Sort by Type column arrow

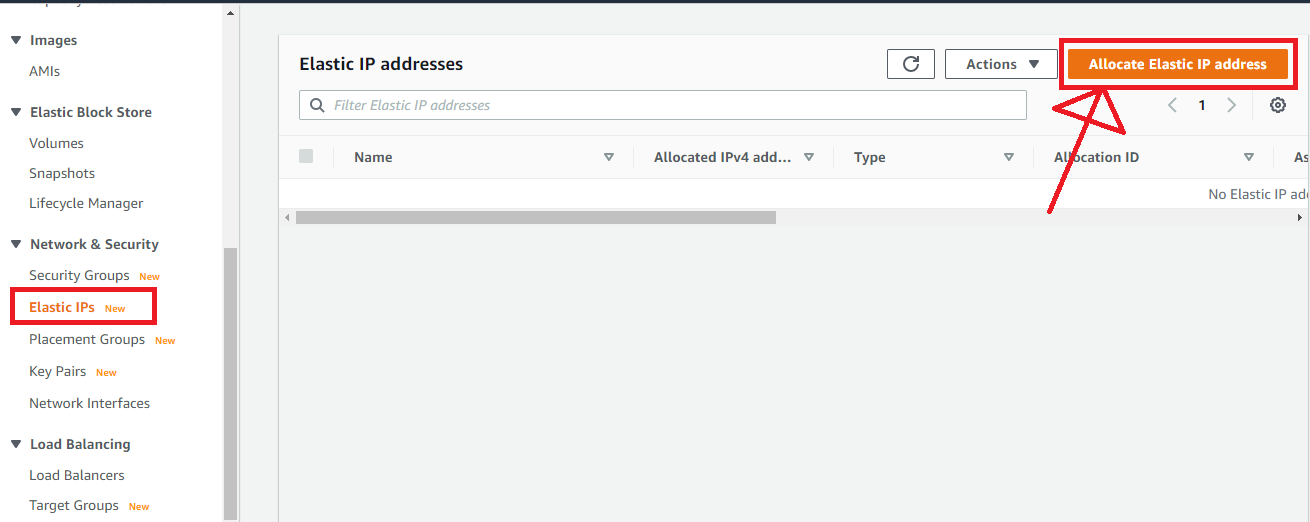click(1008, 157)
